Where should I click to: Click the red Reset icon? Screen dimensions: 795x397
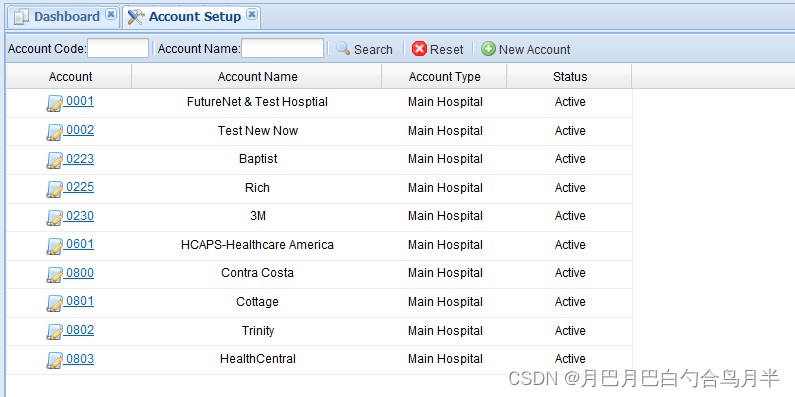point(419,49)
